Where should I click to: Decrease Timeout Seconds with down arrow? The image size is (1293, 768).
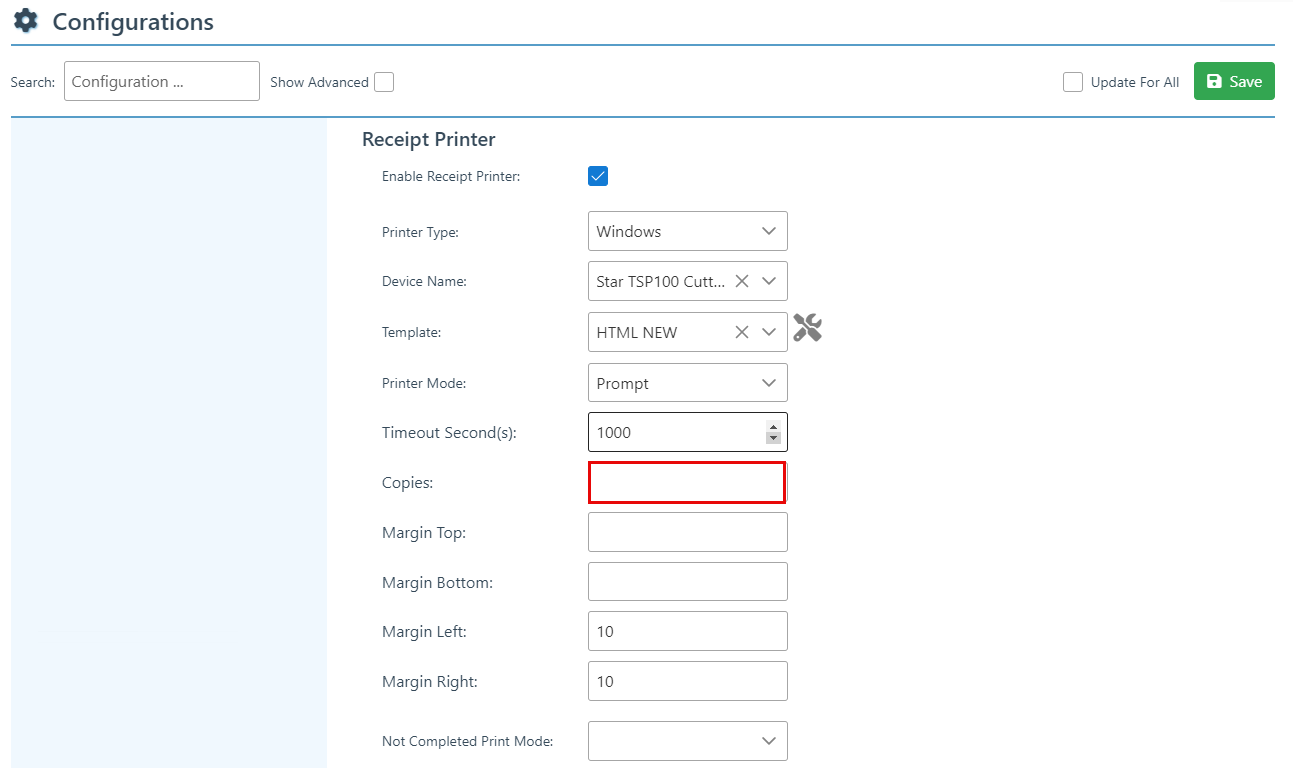pyautogui.click(x=773, y=438)
